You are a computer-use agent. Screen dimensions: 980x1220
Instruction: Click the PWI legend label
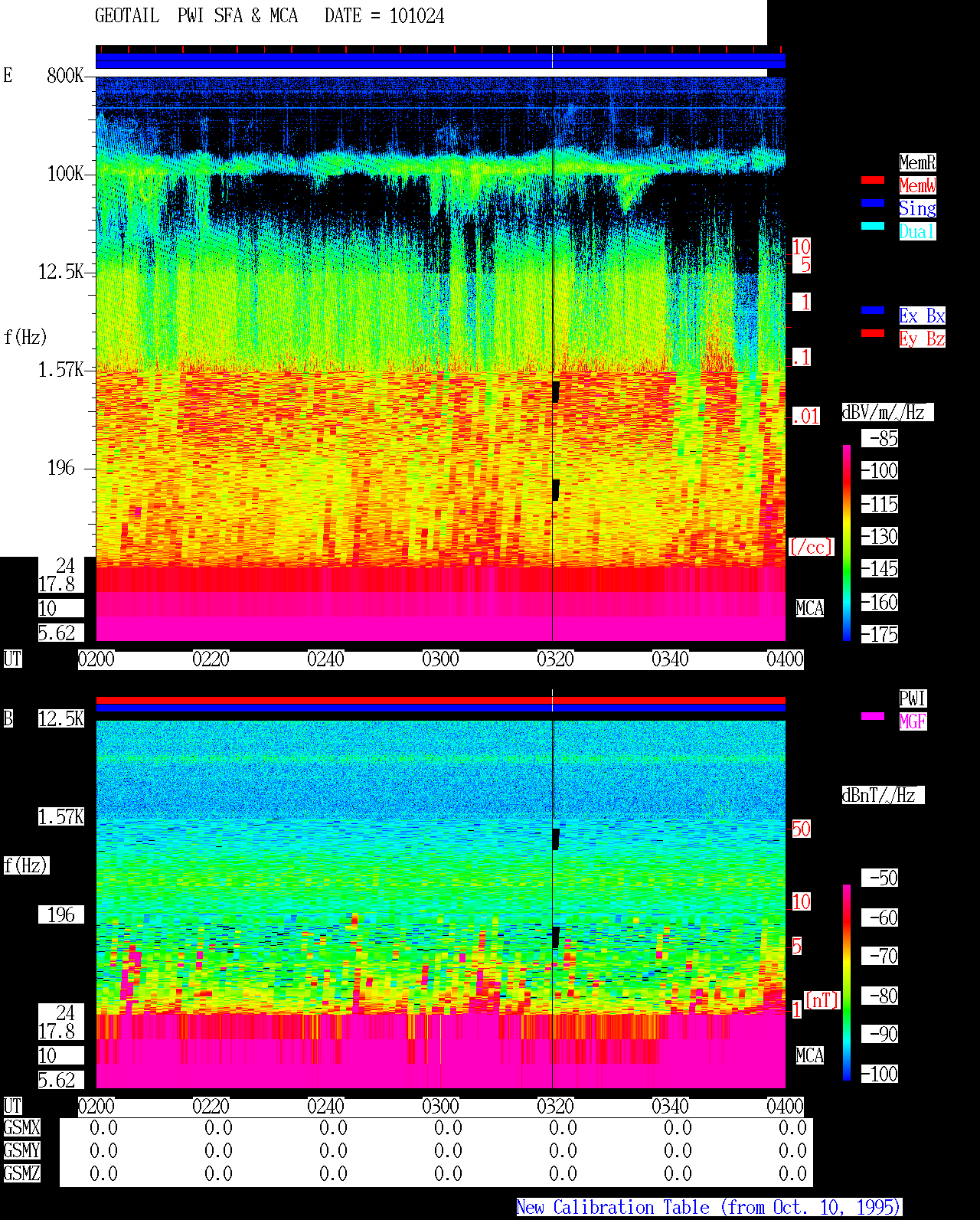click(x=913, y=698)
